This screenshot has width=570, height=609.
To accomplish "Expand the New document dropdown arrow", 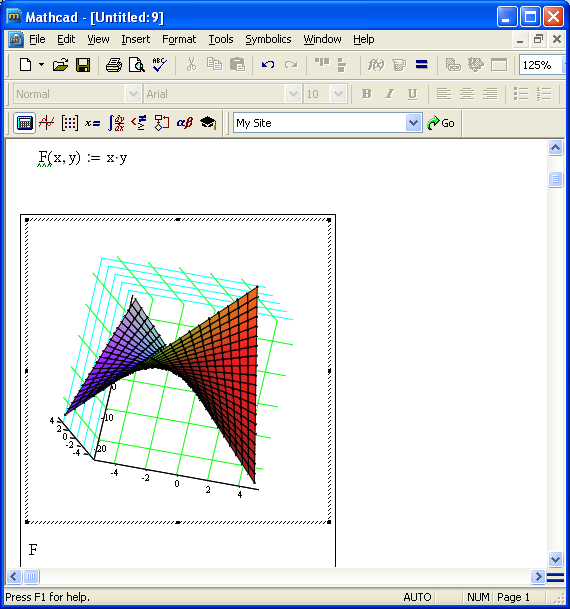I will (41, 64).
